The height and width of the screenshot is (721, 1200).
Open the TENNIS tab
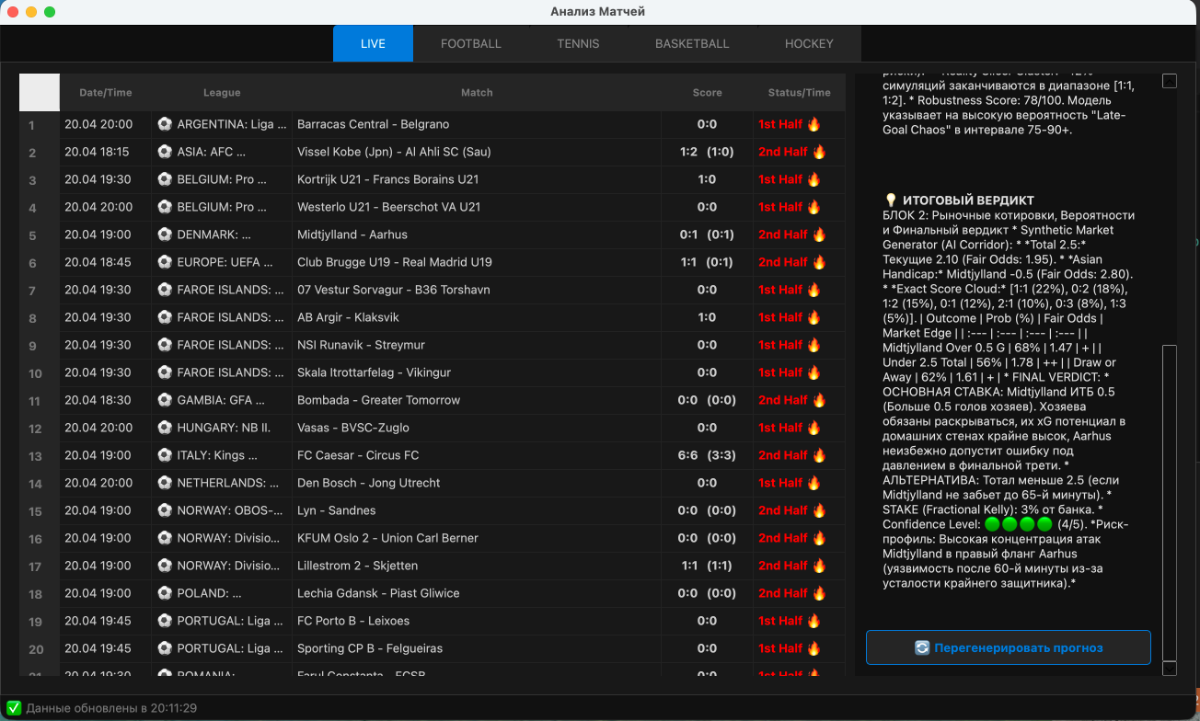tap(578, 44)
